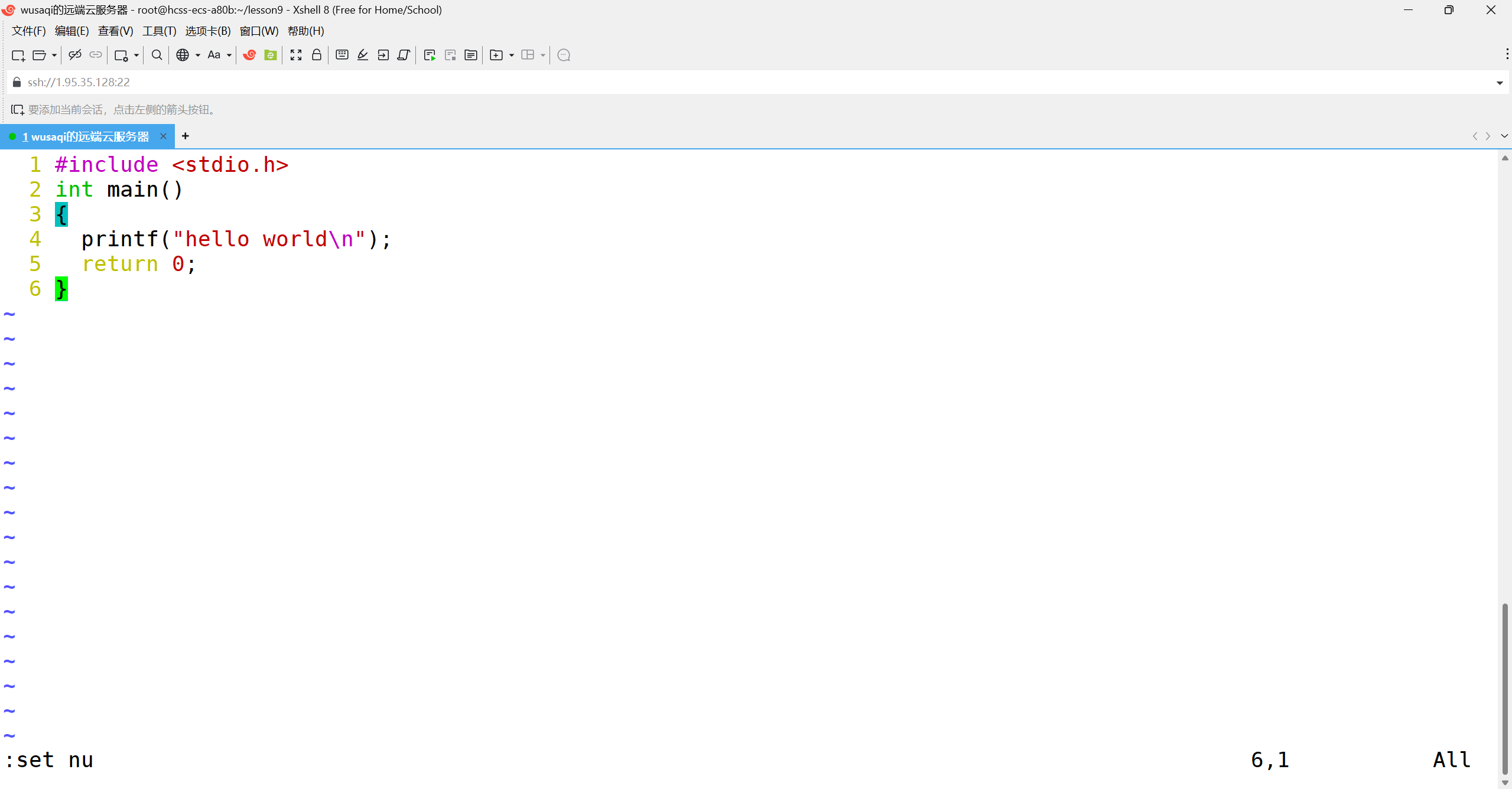The width and height of the screenshot is (1512, 789).
Task: Open the session Properties icon
Action: coord(121,55)
